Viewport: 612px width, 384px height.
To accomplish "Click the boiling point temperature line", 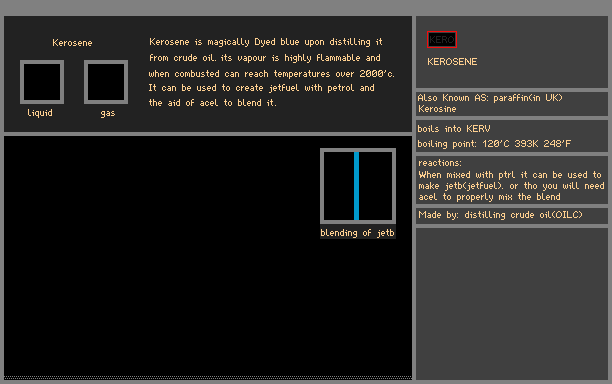I will coord(494,144).
